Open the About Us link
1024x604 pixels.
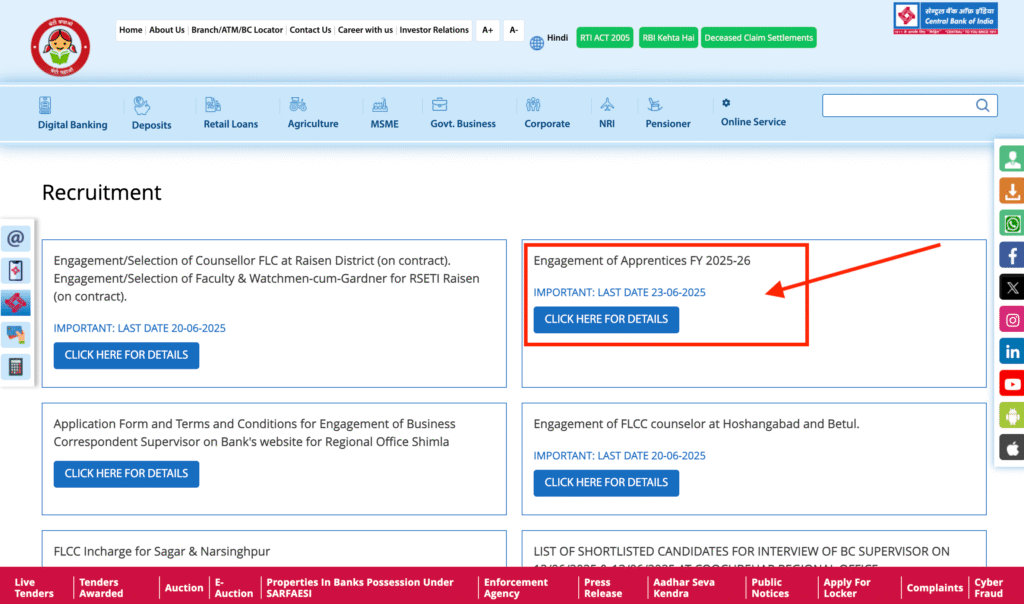[x=167, y=30]
